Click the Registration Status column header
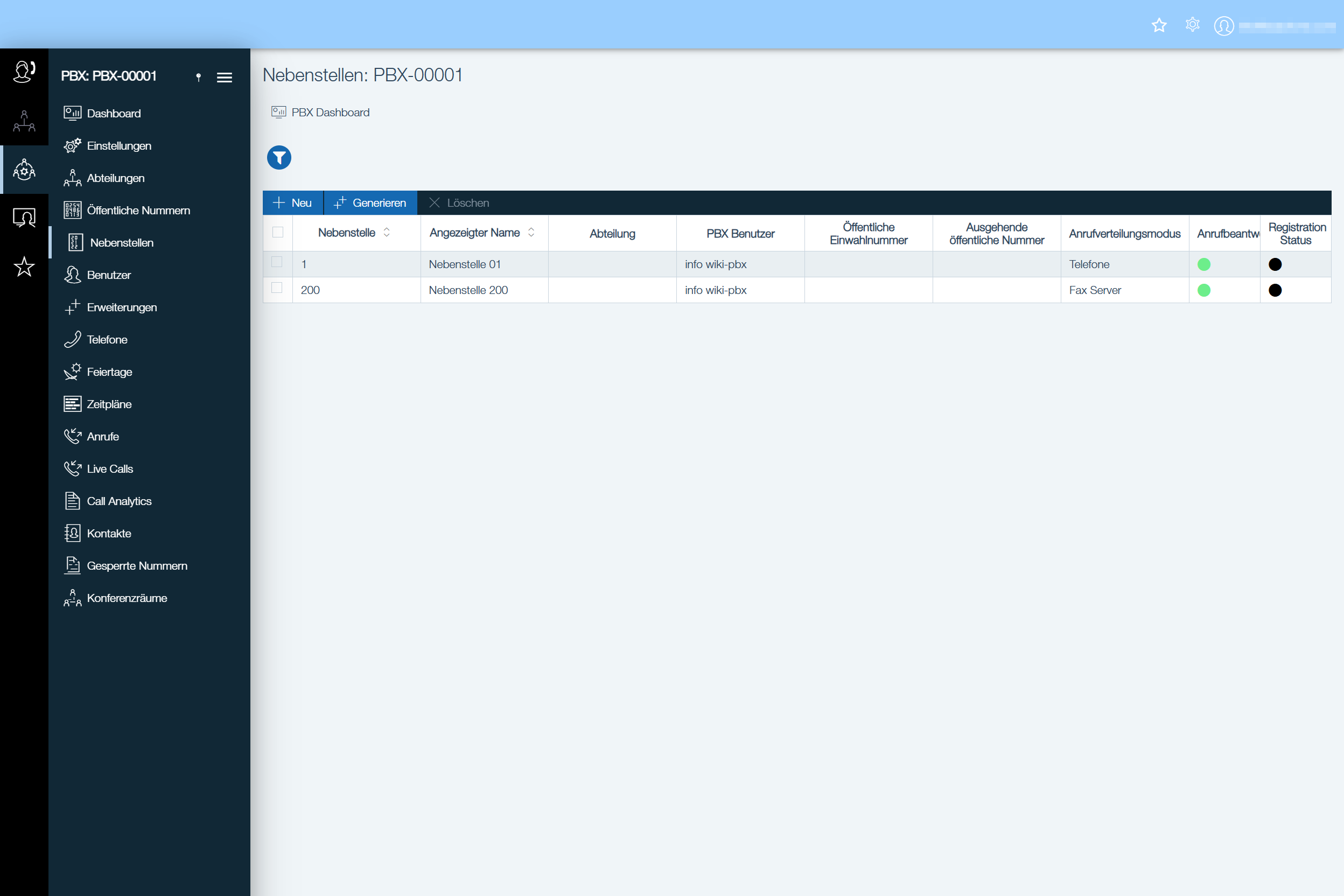The height and width of the screenshot is (896, 1344). (1296, 233)
